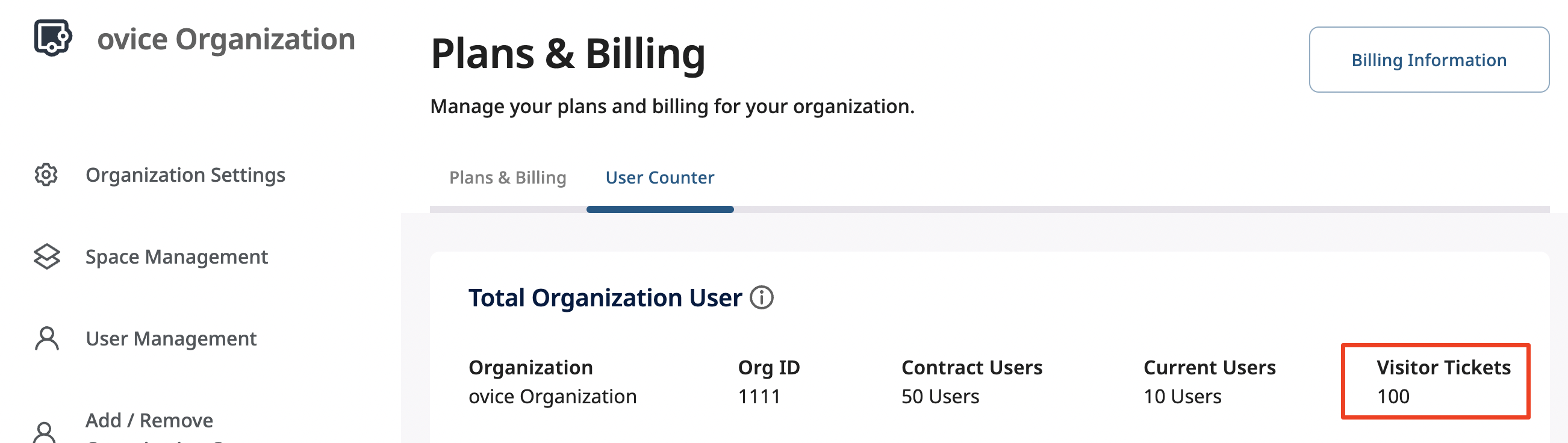Click the Contract Users value
Screen dimensions: 1568x443
click(x=940, y=397)
